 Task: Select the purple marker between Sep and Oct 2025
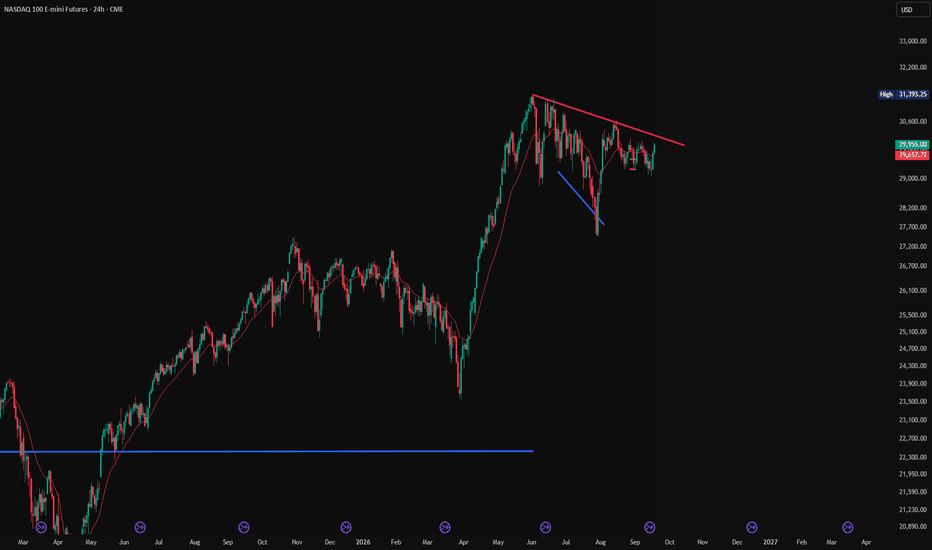244,527
